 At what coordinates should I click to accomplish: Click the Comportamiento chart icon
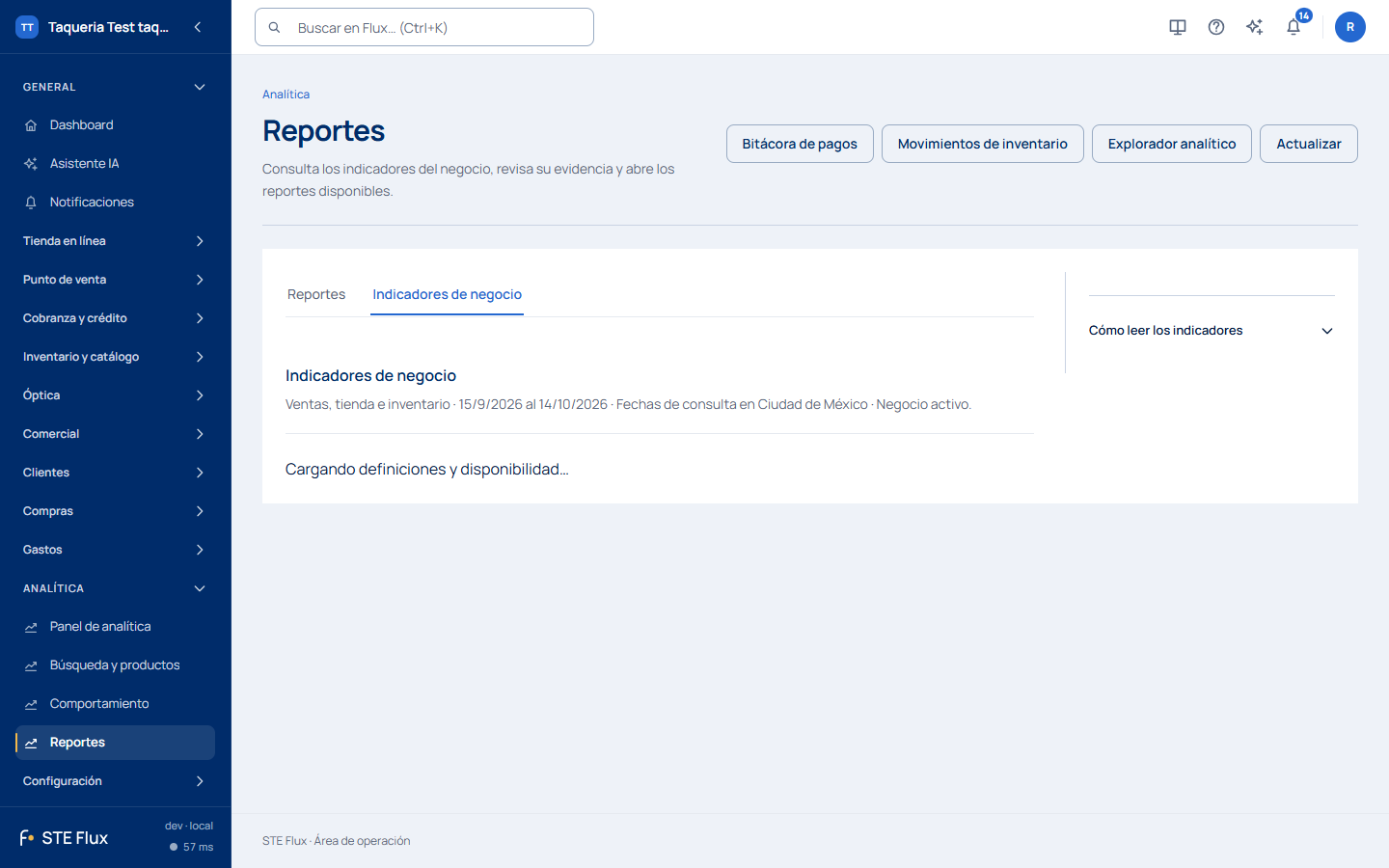pos(31,704)
